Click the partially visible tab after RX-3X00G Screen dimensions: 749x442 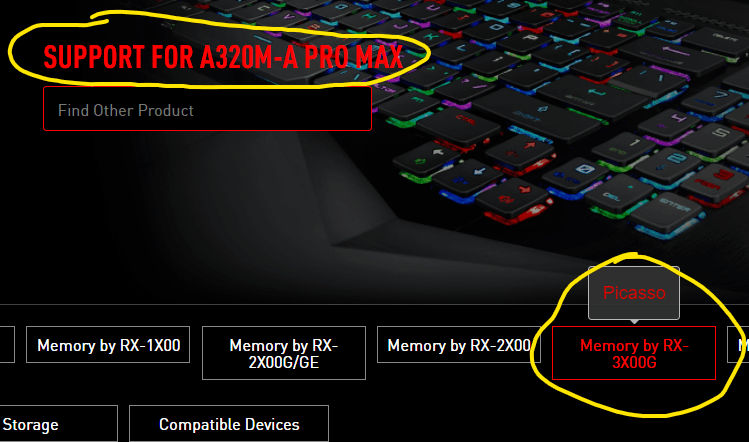point(738,345)
